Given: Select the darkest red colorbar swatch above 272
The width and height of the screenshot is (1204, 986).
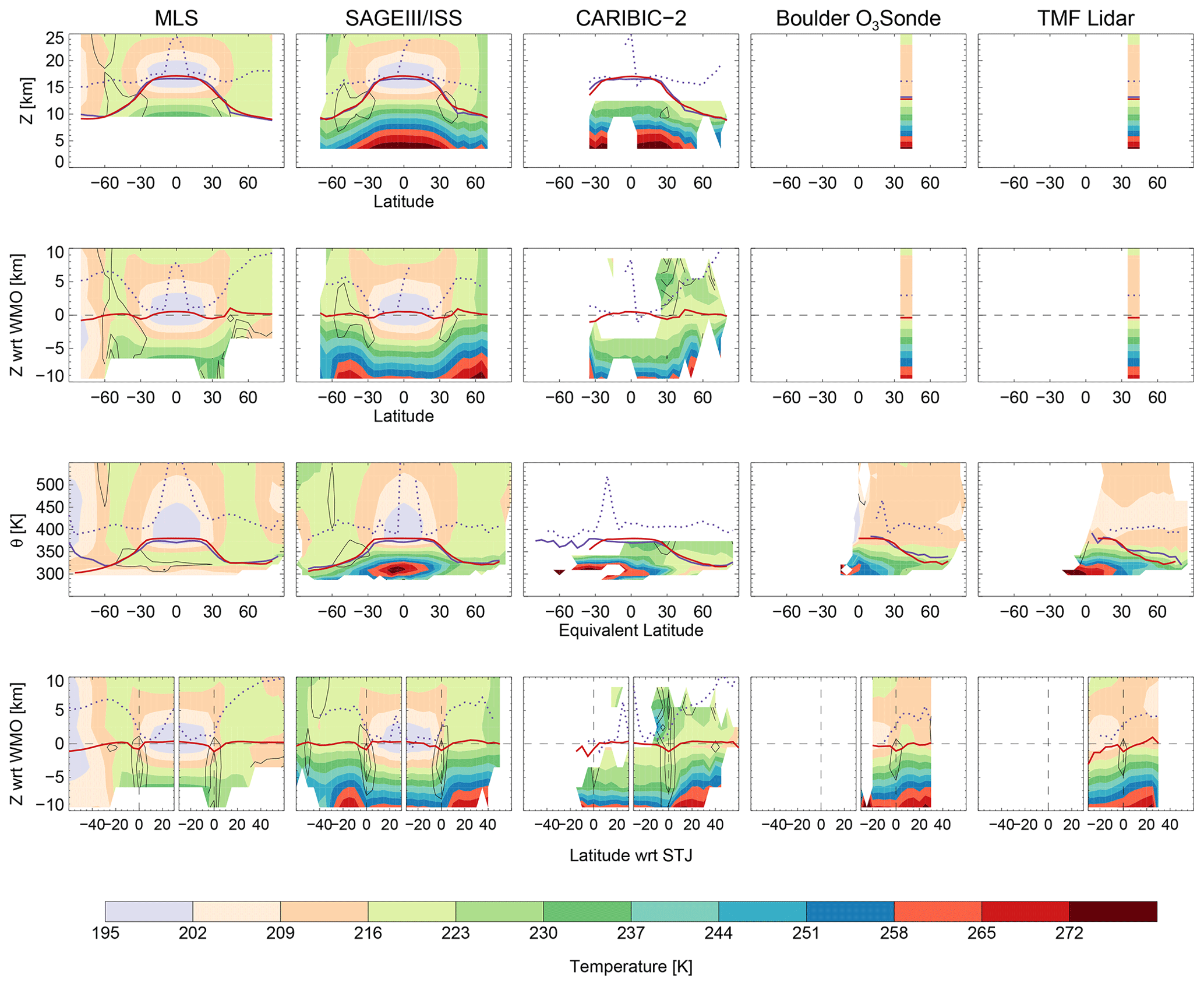Looking at the screenshot, I should [1113, 911].
